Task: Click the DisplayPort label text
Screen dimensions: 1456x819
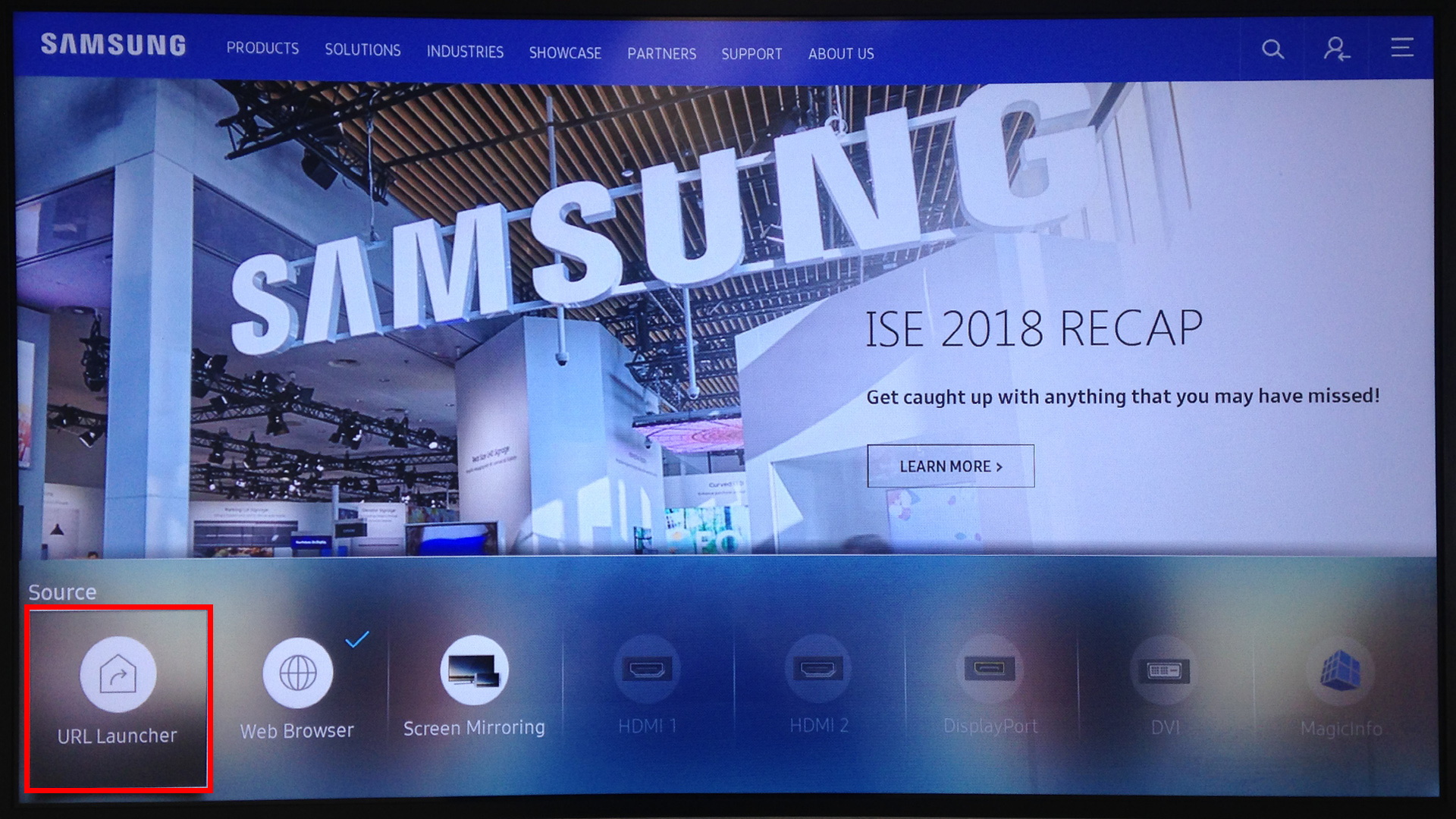Action: pyautogui.click(x=990, y=726)
